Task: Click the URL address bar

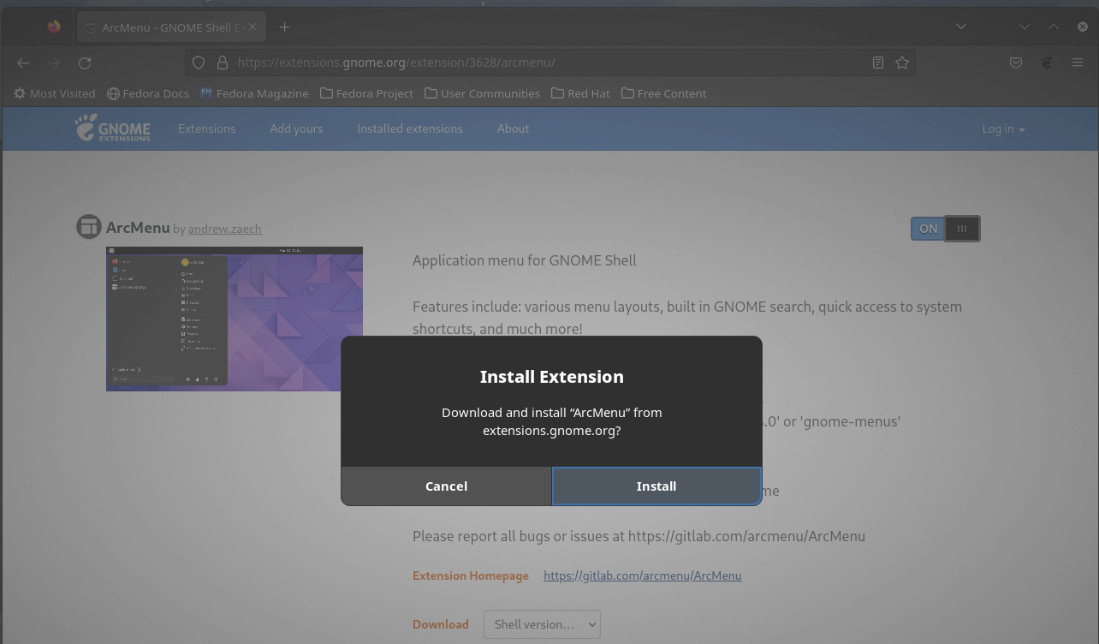Action: pos(550,62)
